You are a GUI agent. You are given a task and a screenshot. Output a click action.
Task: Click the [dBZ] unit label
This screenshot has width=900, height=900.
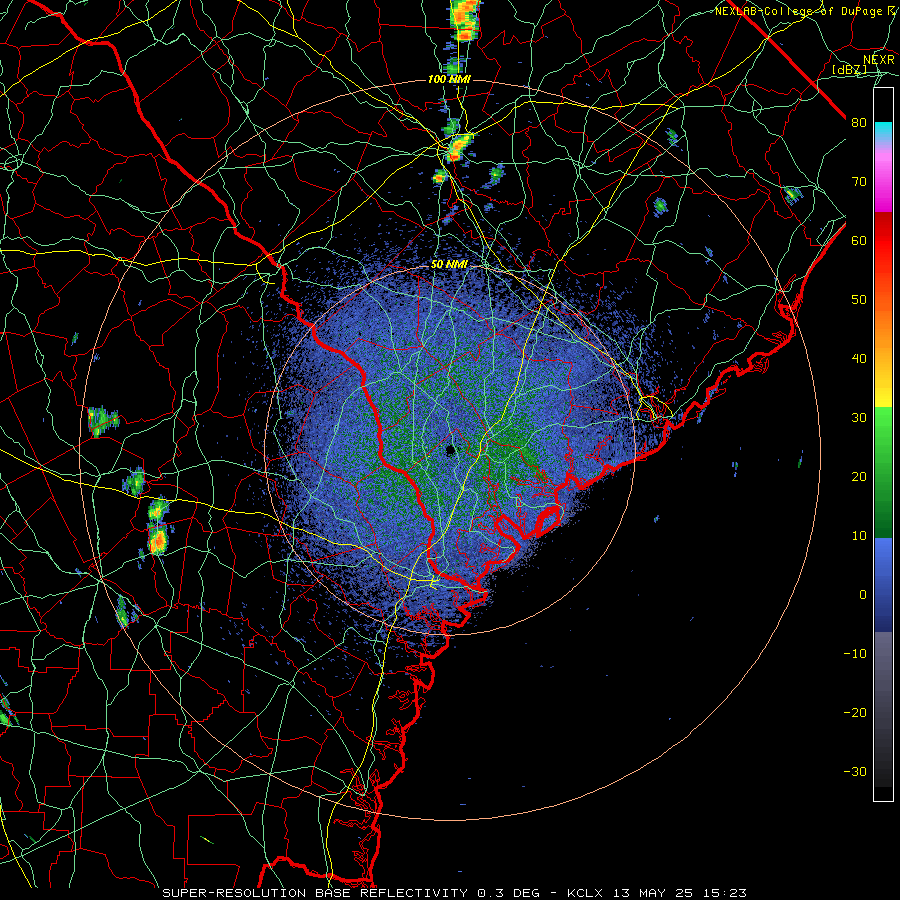tap(849, 70)
